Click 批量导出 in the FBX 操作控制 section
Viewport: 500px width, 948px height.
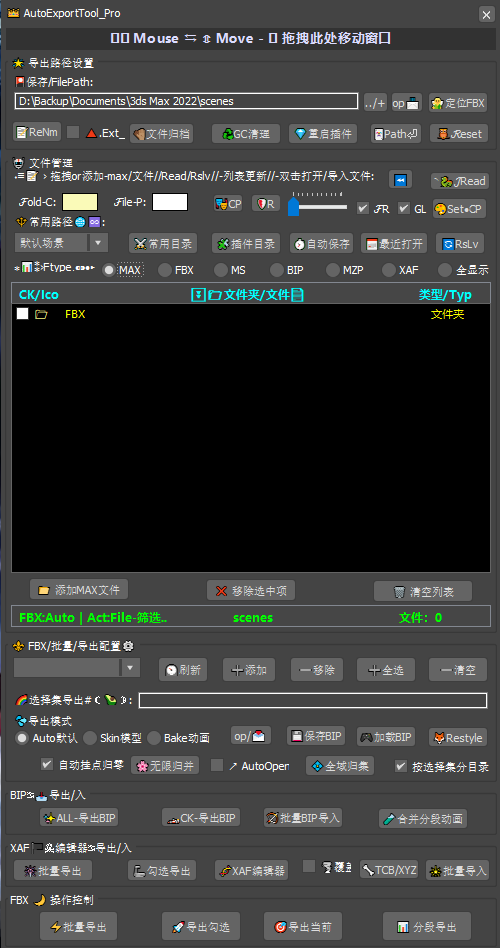point(79,926)
